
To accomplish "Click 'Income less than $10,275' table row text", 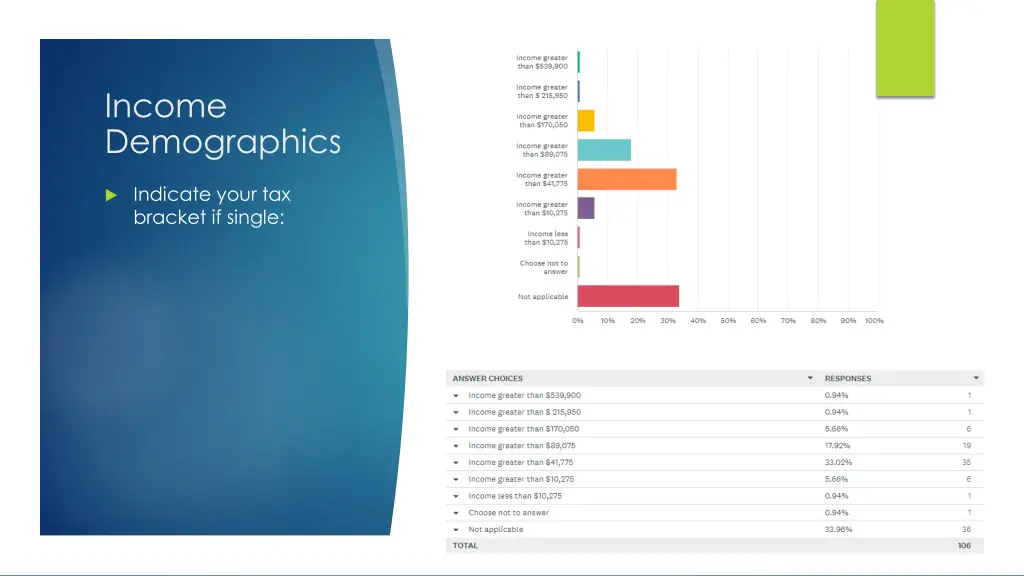I will tap(515, 496).
